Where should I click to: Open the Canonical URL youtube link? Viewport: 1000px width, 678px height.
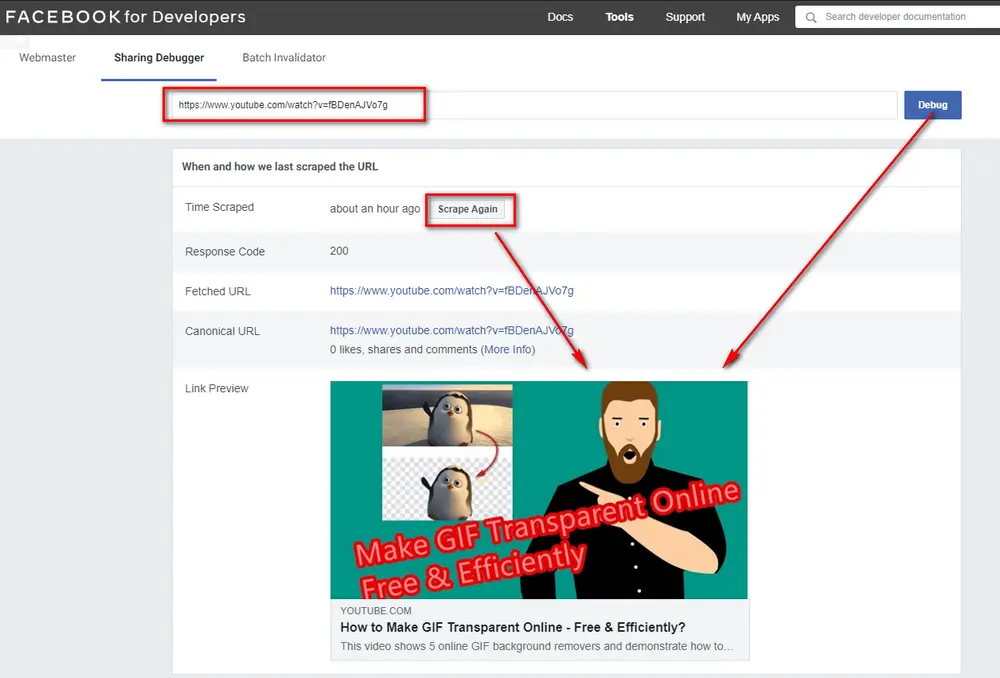coord(452,330)
